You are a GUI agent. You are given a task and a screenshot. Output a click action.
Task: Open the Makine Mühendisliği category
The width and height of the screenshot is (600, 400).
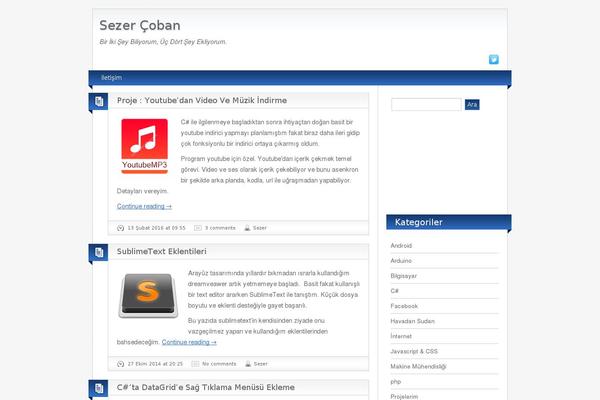418,367
